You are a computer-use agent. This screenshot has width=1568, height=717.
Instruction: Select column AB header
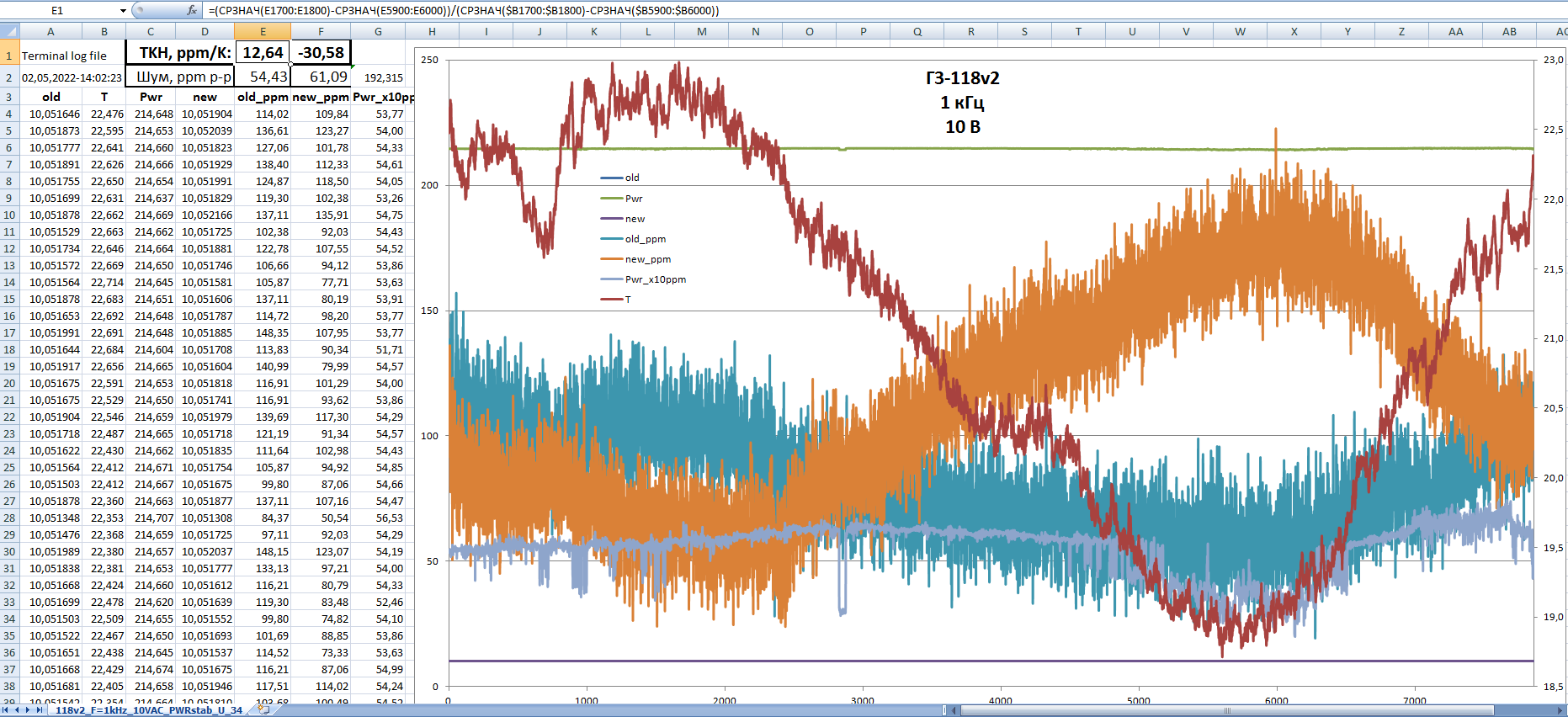click(x=1510, y=31)
